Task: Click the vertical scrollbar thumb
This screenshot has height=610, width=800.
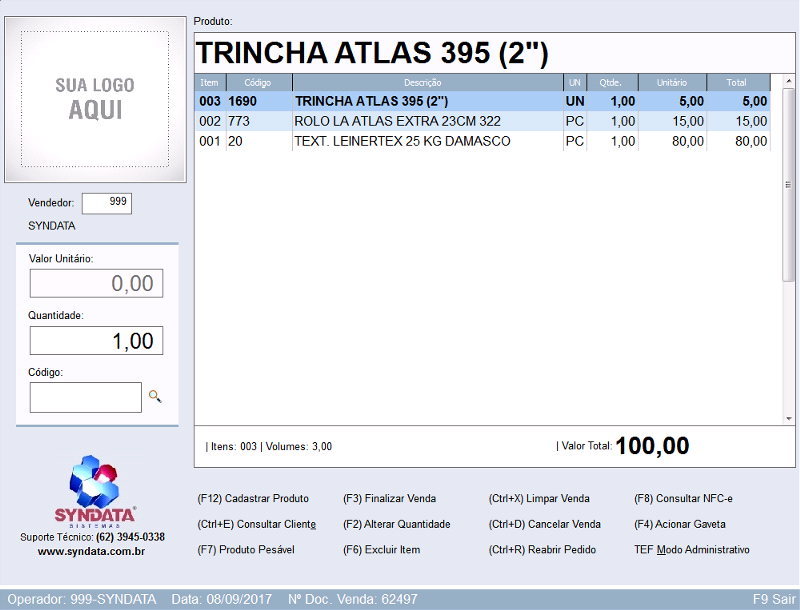Action: click(x=789, y=185)
